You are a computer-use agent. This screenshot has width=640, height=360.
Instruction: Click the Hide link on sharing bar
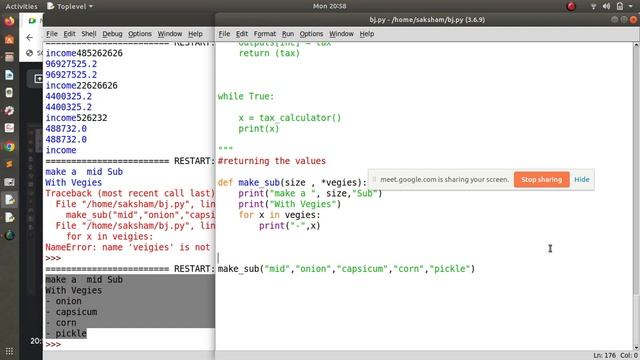tap(582, 180)
